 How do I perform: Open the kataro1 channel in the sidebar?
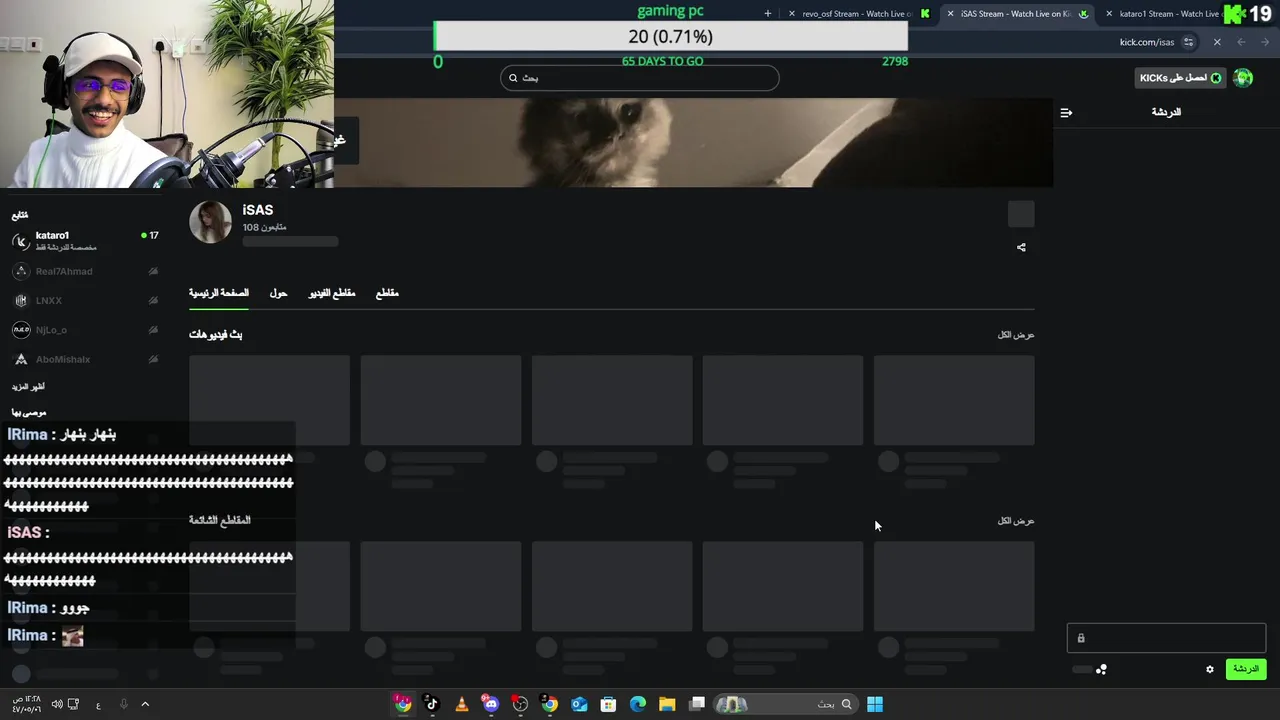[85, 240]
